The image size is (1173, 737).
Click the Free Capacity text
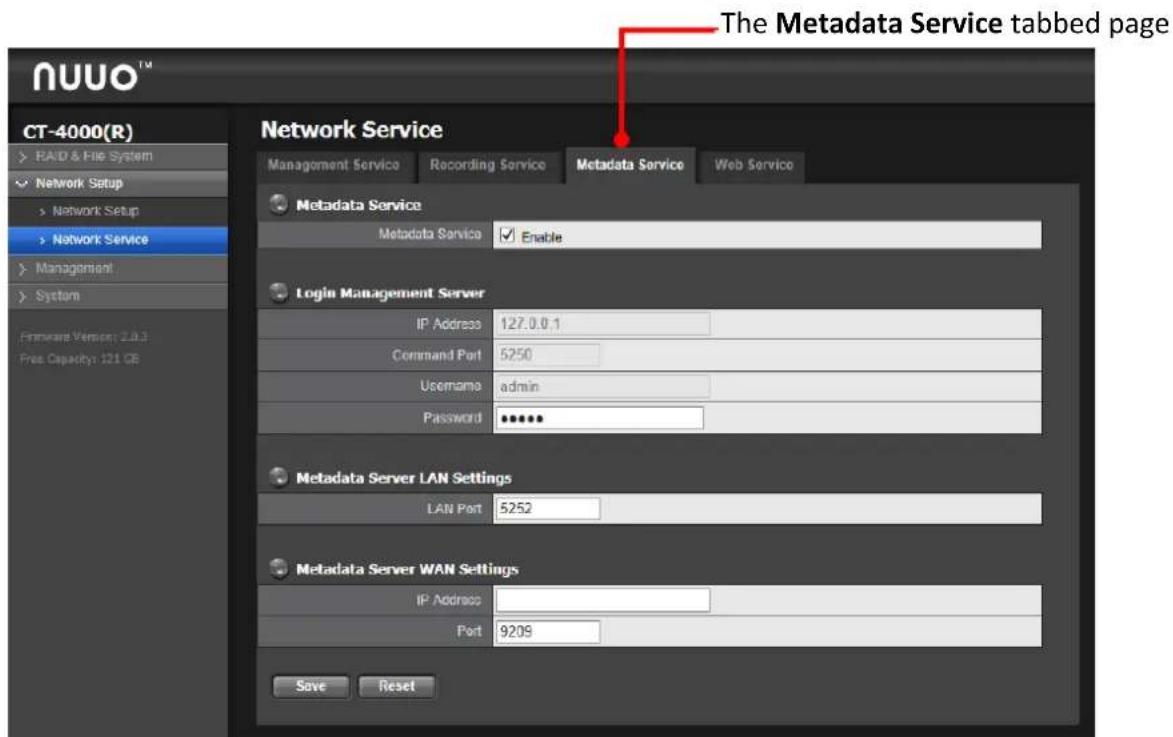coord(79,359)
